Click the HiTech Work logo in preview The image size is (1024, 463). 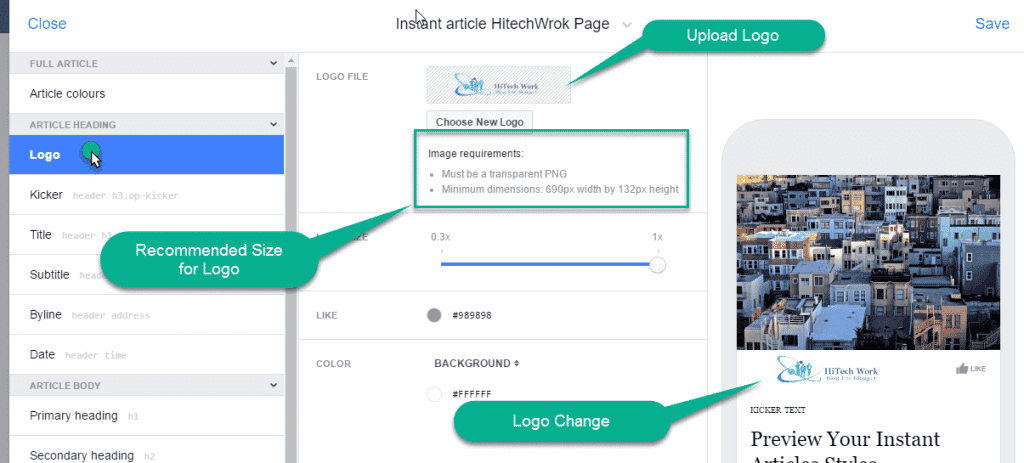(827, 370)
